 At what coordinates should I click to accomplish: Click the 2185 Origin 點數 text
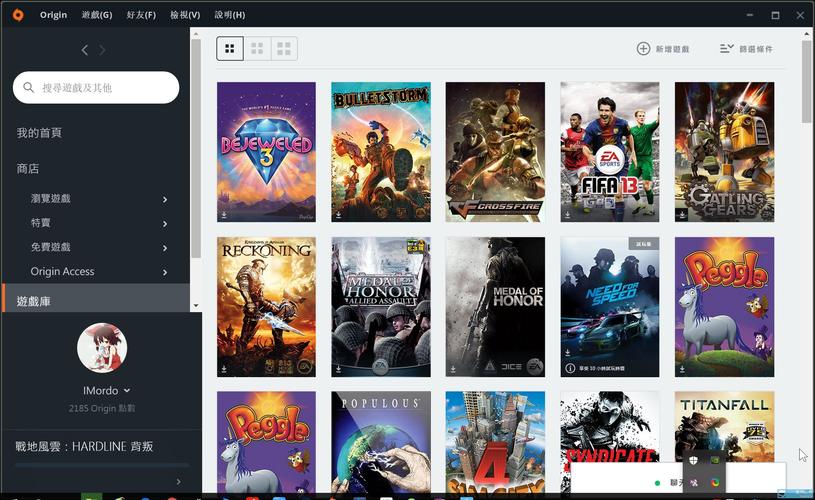click(102, 409)
